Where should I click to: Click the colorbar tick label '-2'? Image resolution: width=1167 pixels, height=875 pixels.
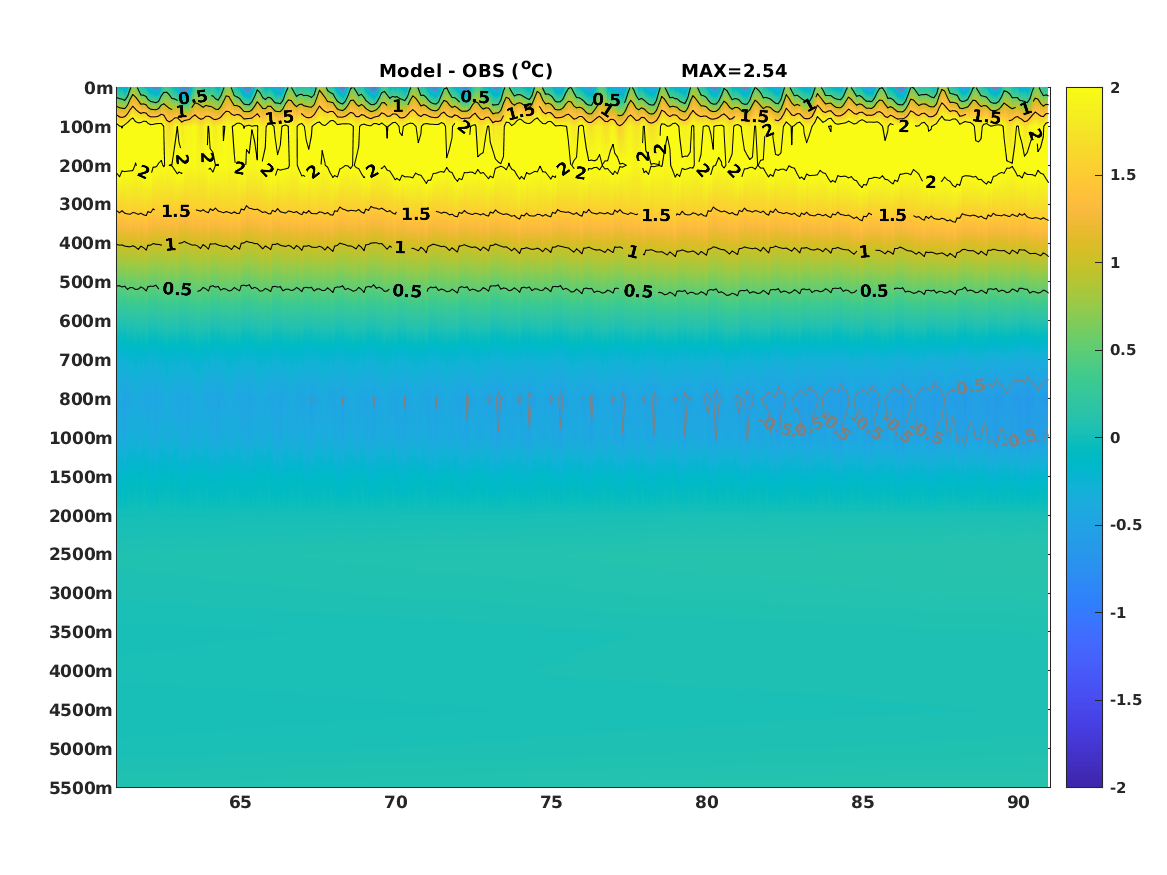click(1118, 787)
